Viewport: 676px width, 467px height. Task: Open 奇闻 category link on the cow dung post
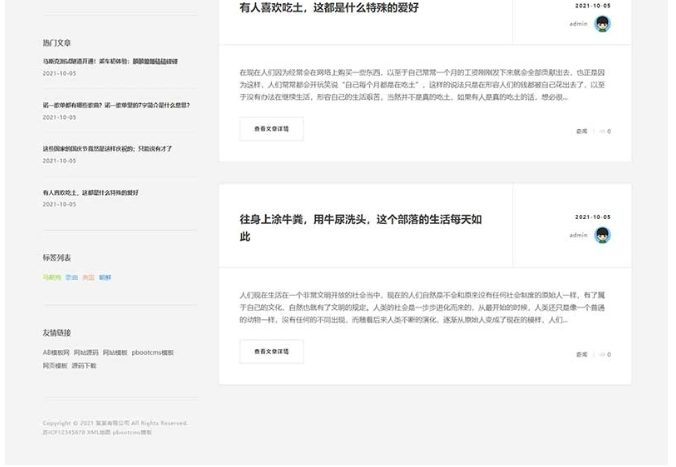581,354
